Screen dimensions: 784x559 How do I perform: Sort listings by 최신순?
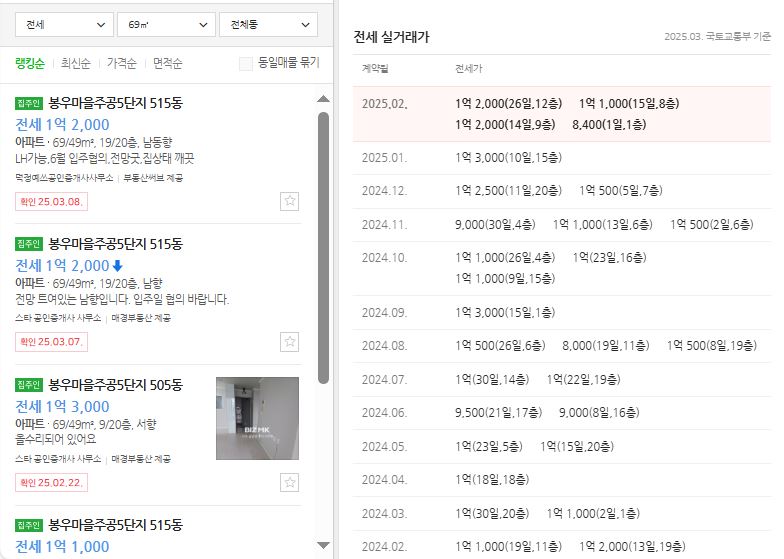click(76, 63)
